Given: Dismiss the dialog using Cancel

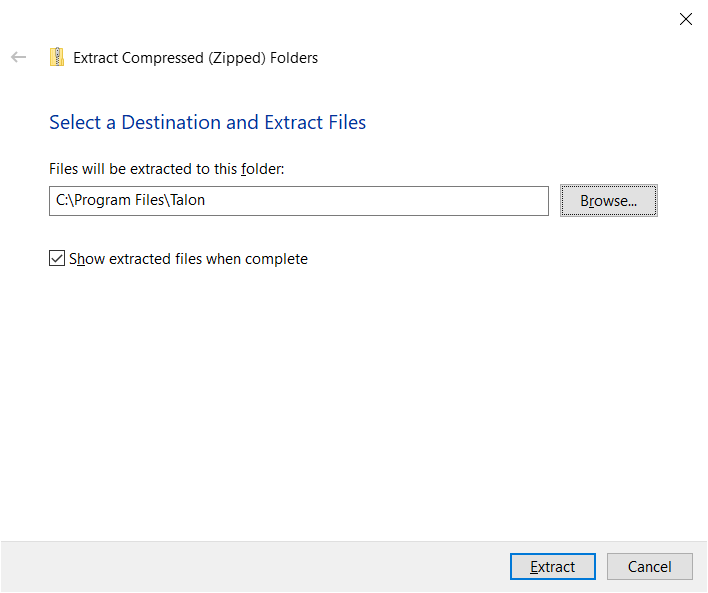Looking at the screenshot, I should pyautogui.click(x=649, y=566).
